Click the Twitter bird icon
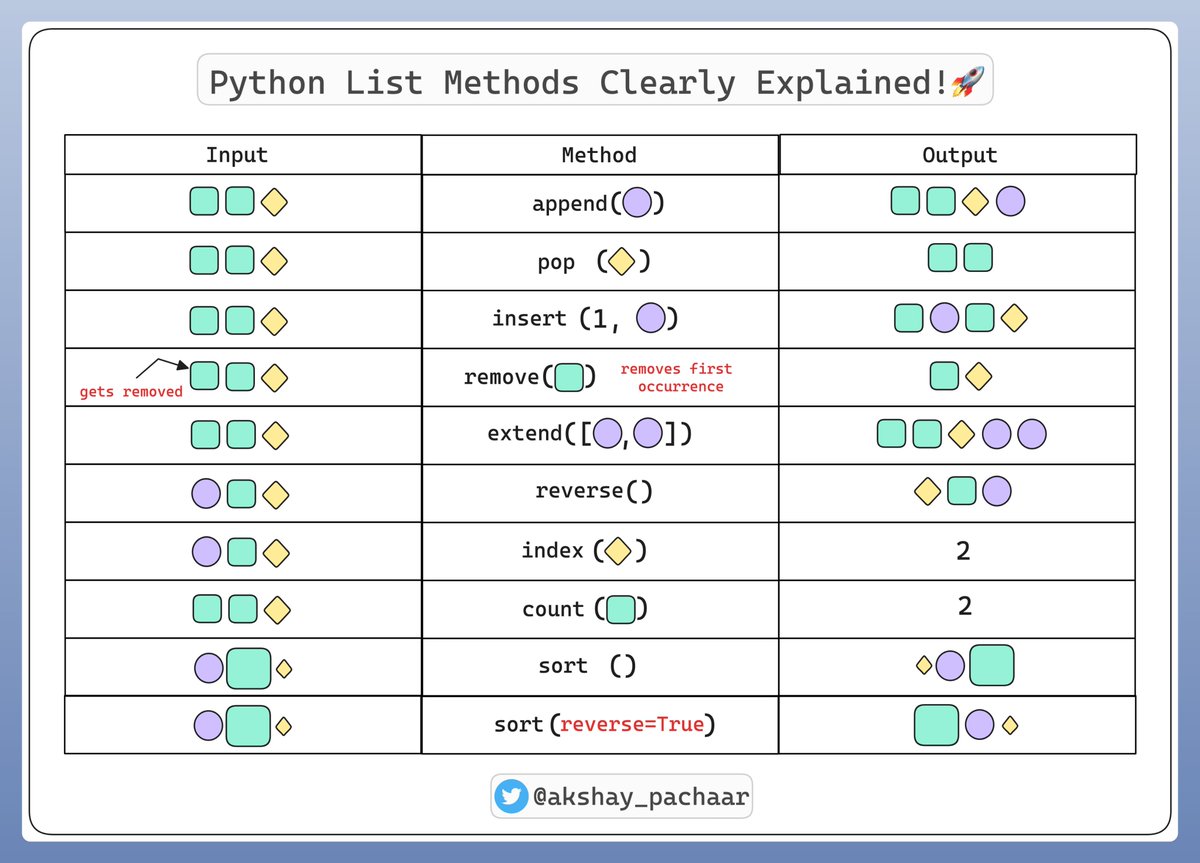 511,797
